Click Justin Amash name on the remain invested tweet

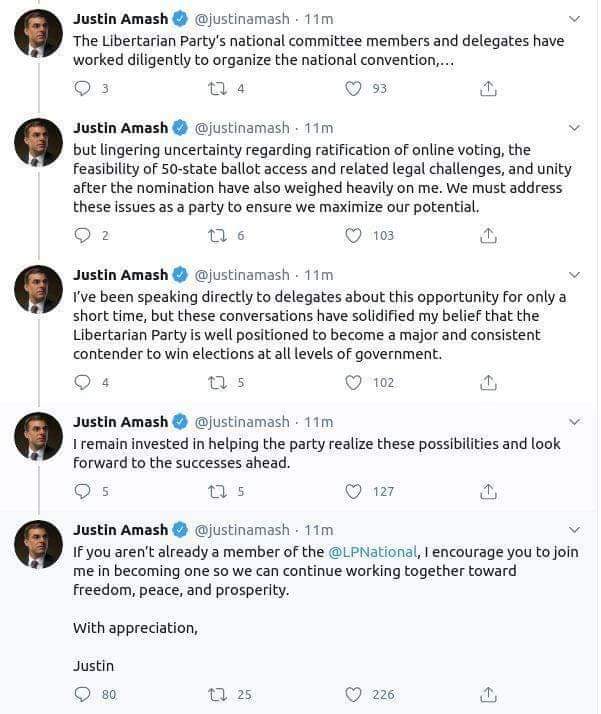121,421
